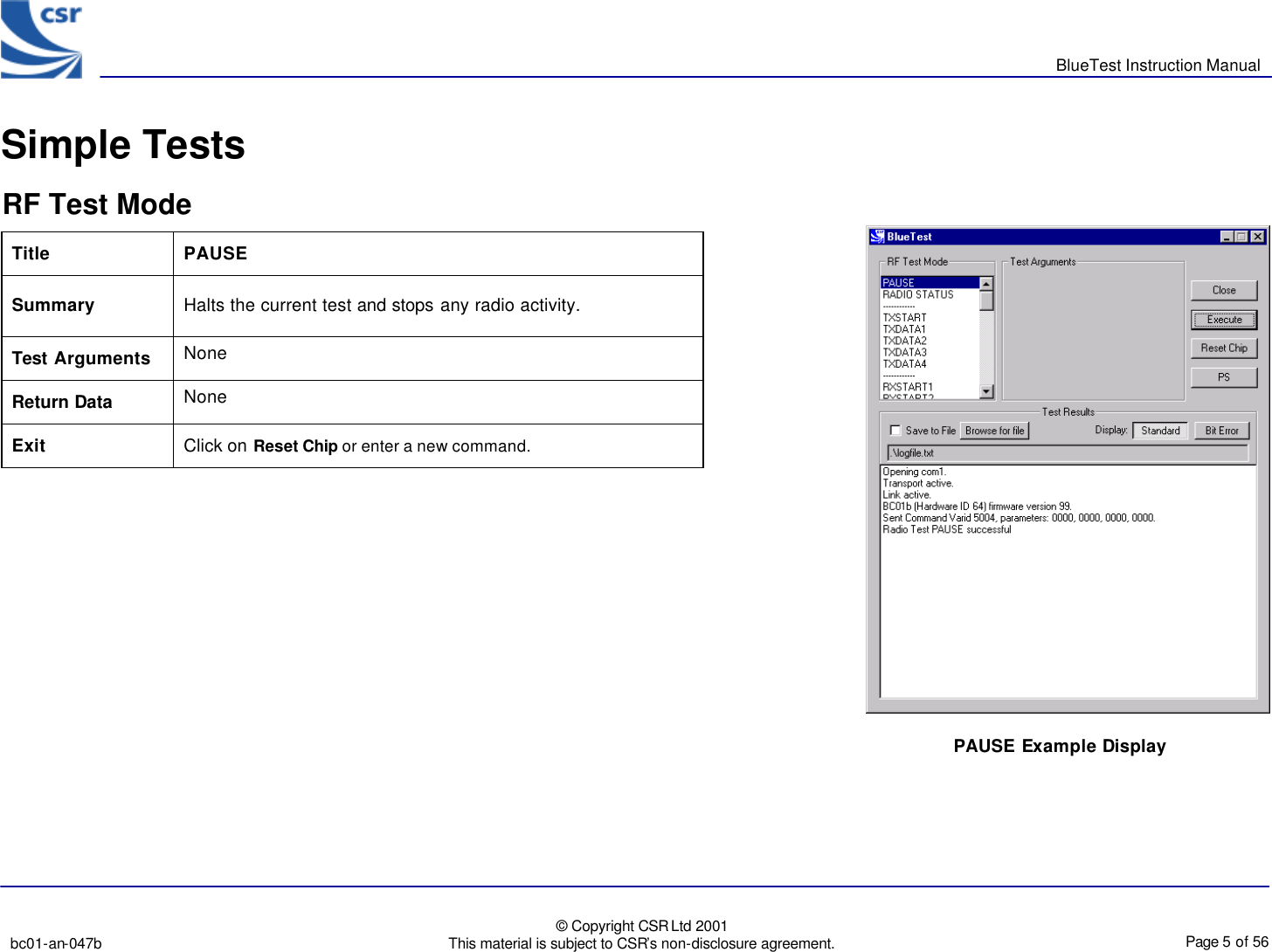The height and width of the screenshot is (952, 1272).
Task: Close BlueTest via title bar X
Action: [1257, 237]
